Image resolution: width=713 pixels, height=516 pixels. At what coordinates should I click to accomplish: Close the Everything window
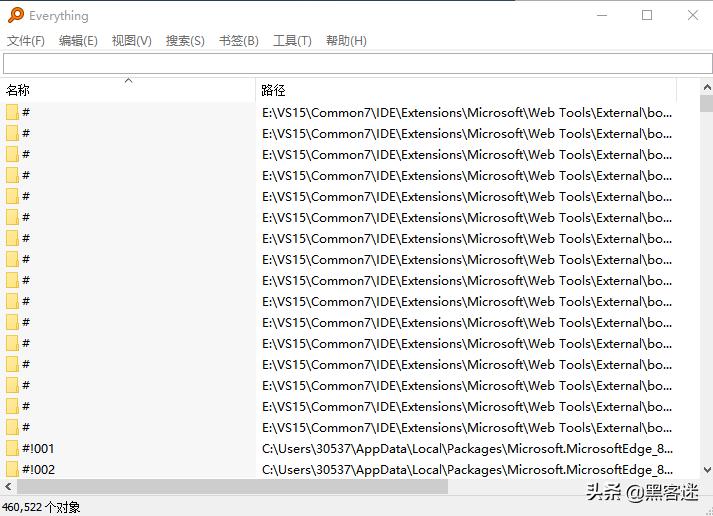pos(693,15)
